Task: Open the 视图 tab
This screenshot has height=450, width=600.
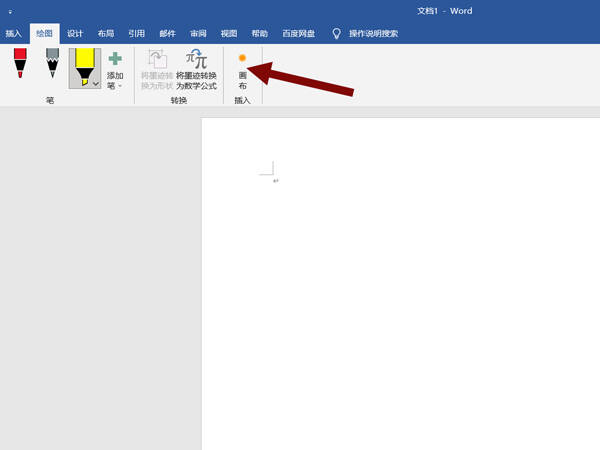Action: coord(229,34)
